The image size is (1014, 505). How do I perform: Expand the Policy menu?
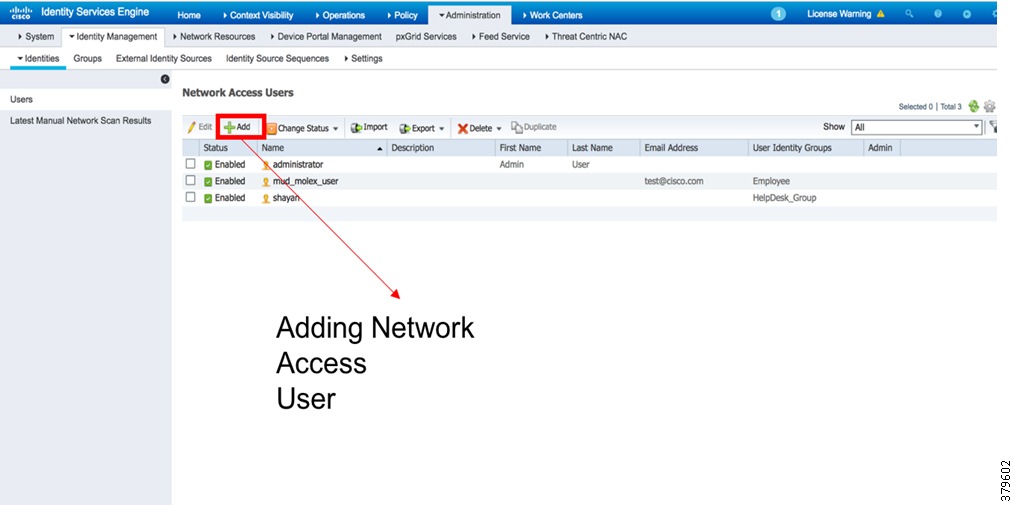402,15
